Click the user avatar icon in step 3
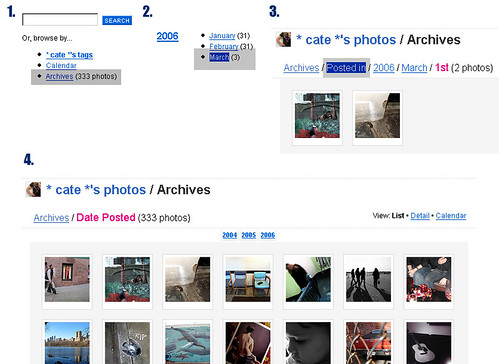The width and height of the screenshot is (499, 364). (283, 40)
